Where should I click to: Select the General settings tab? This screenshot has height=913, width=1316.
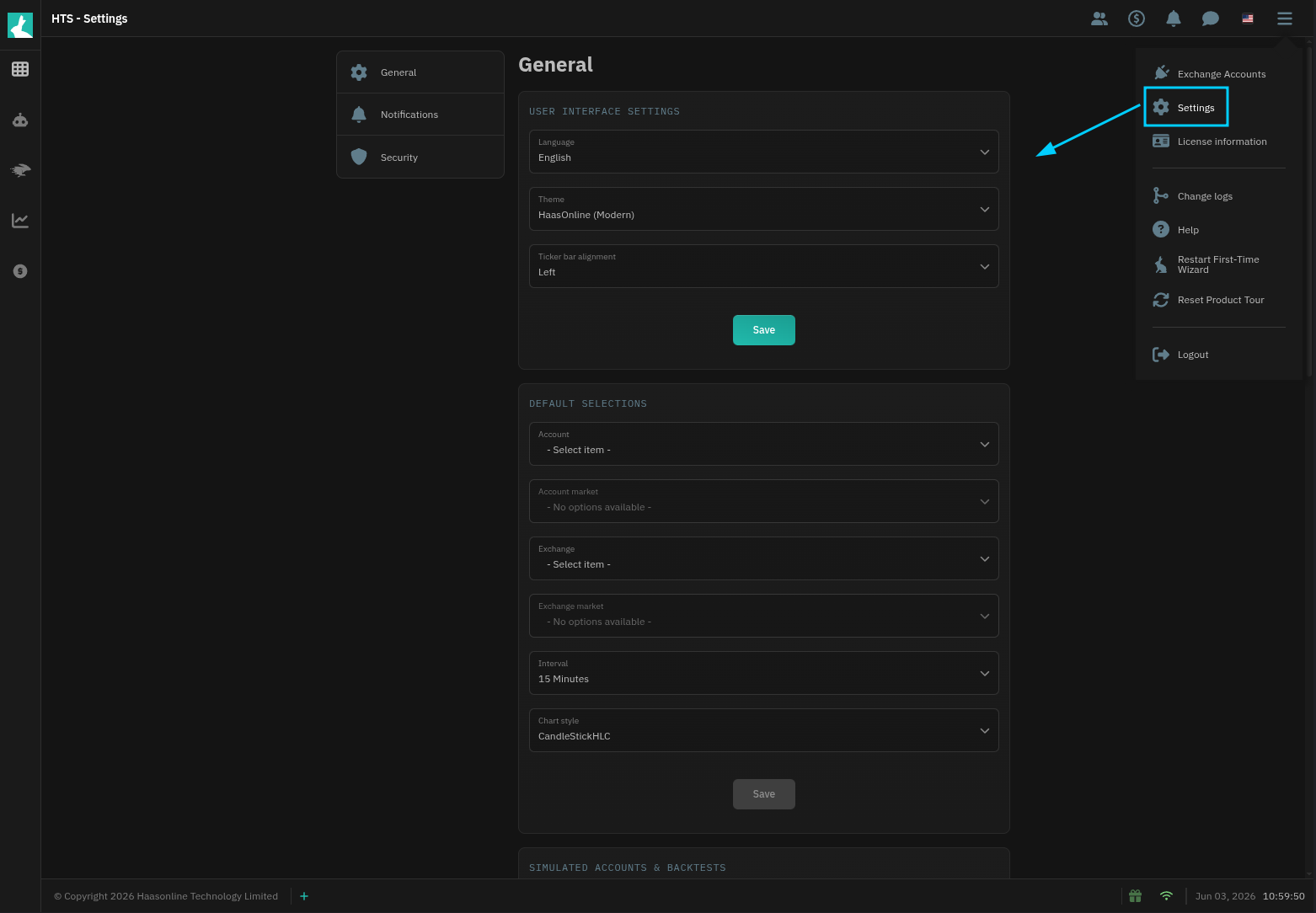[420, 72]
